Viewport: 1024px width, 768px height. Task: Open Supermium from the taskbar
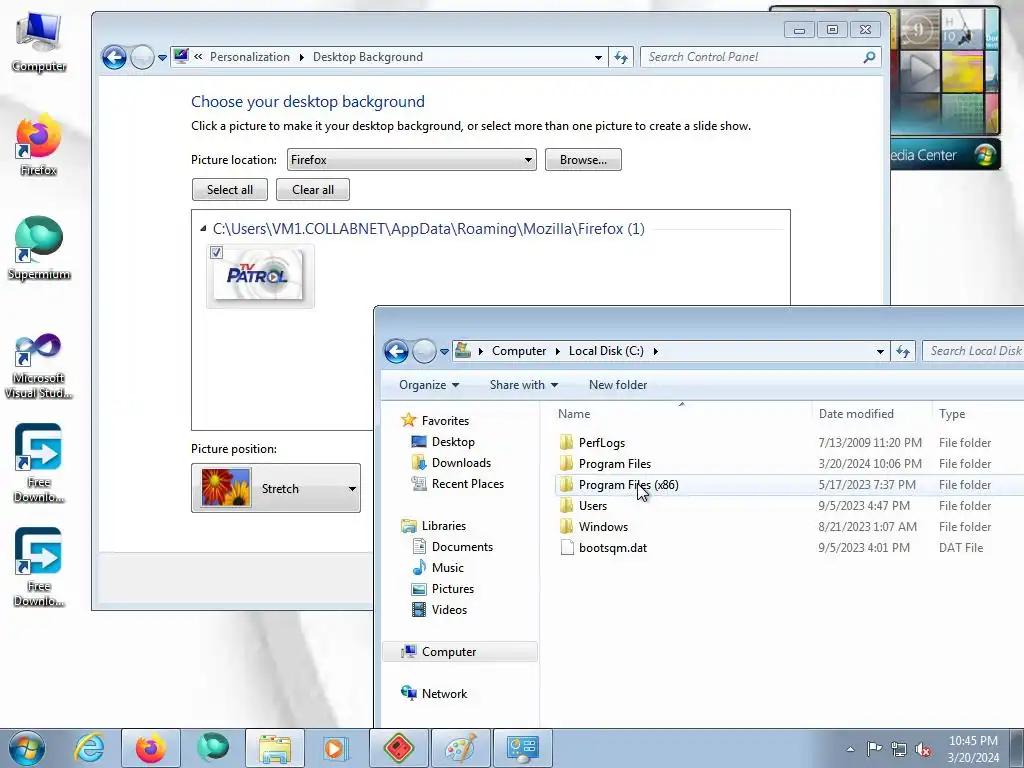[213, 748]
